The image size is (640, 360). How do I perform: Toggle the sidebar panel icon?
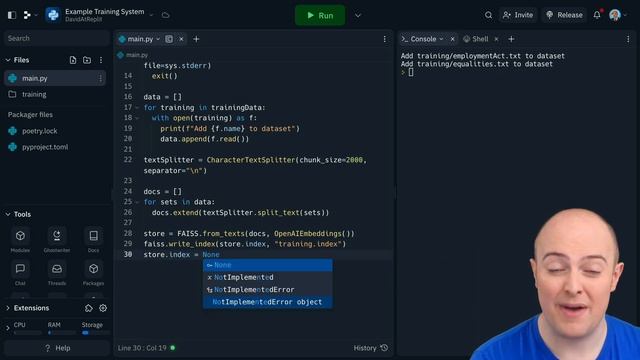coord(12,15)
